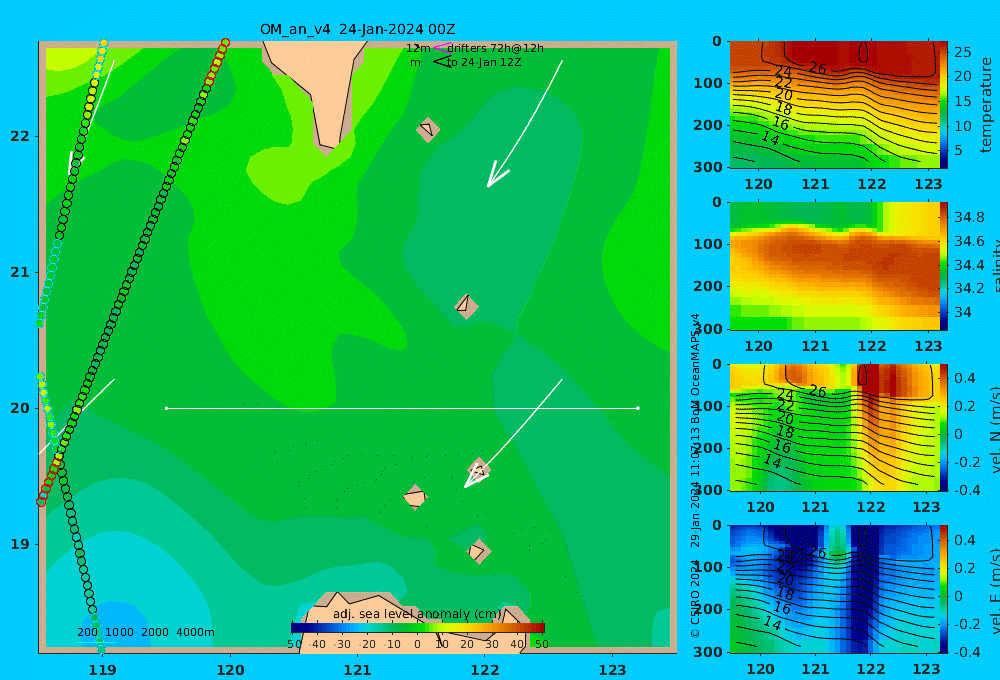Click latitude tick label 19 on main map
This screenshot has height=680, width=1000.
click(20, 544)
